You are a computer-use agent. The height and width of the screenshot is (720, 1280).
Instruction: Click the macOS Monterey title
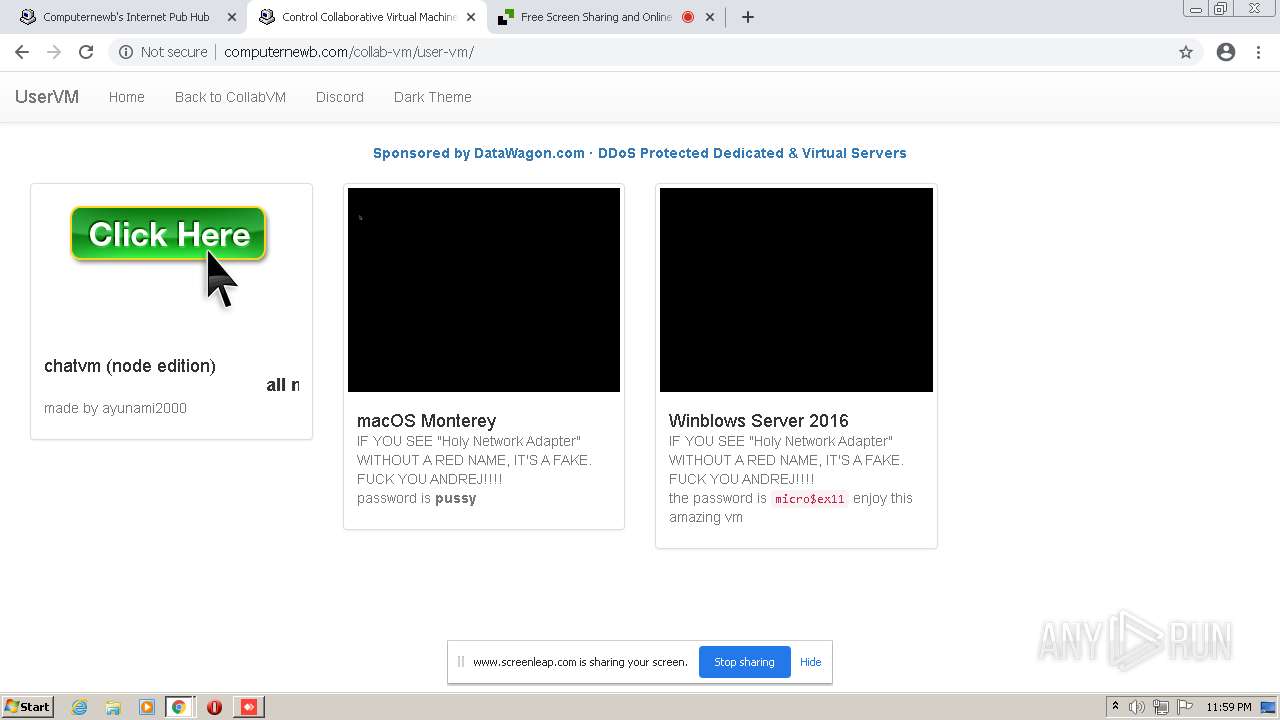click(x=426, y=421)
